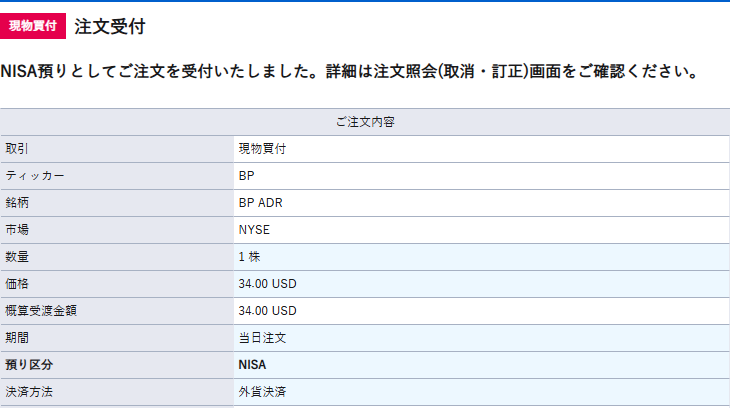Click the 34.00 USD value beside 価格
730x408 pixels.
[x=267, y=284]
